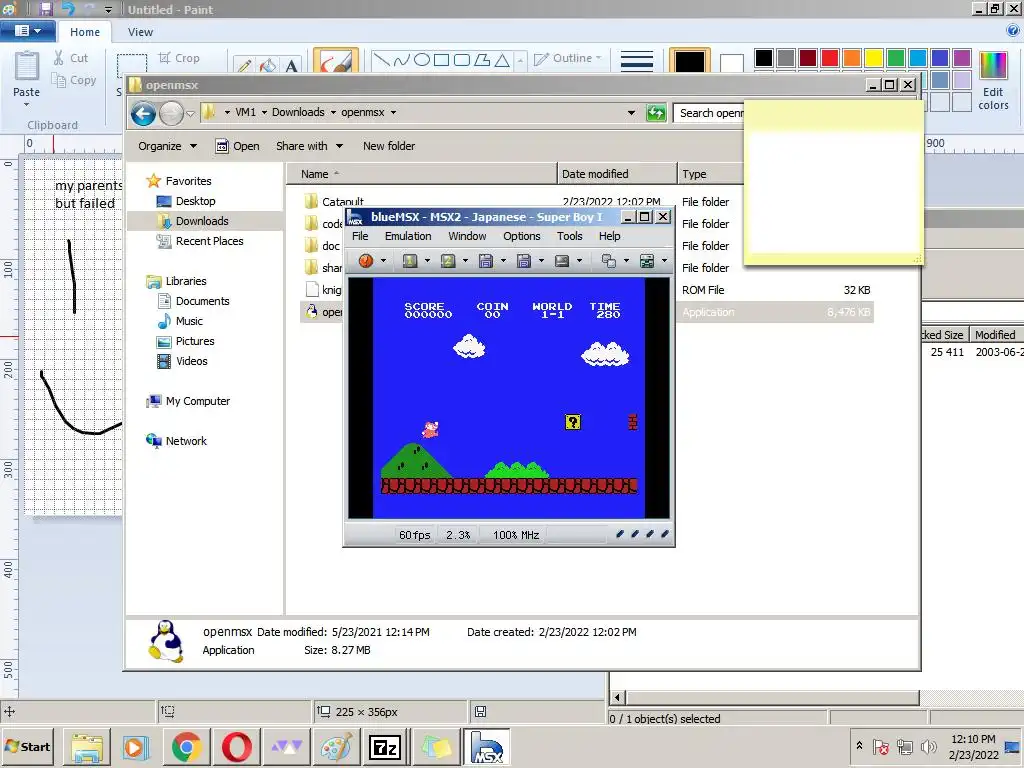Open Documents library in Explorer sidebar

point(202,301)
